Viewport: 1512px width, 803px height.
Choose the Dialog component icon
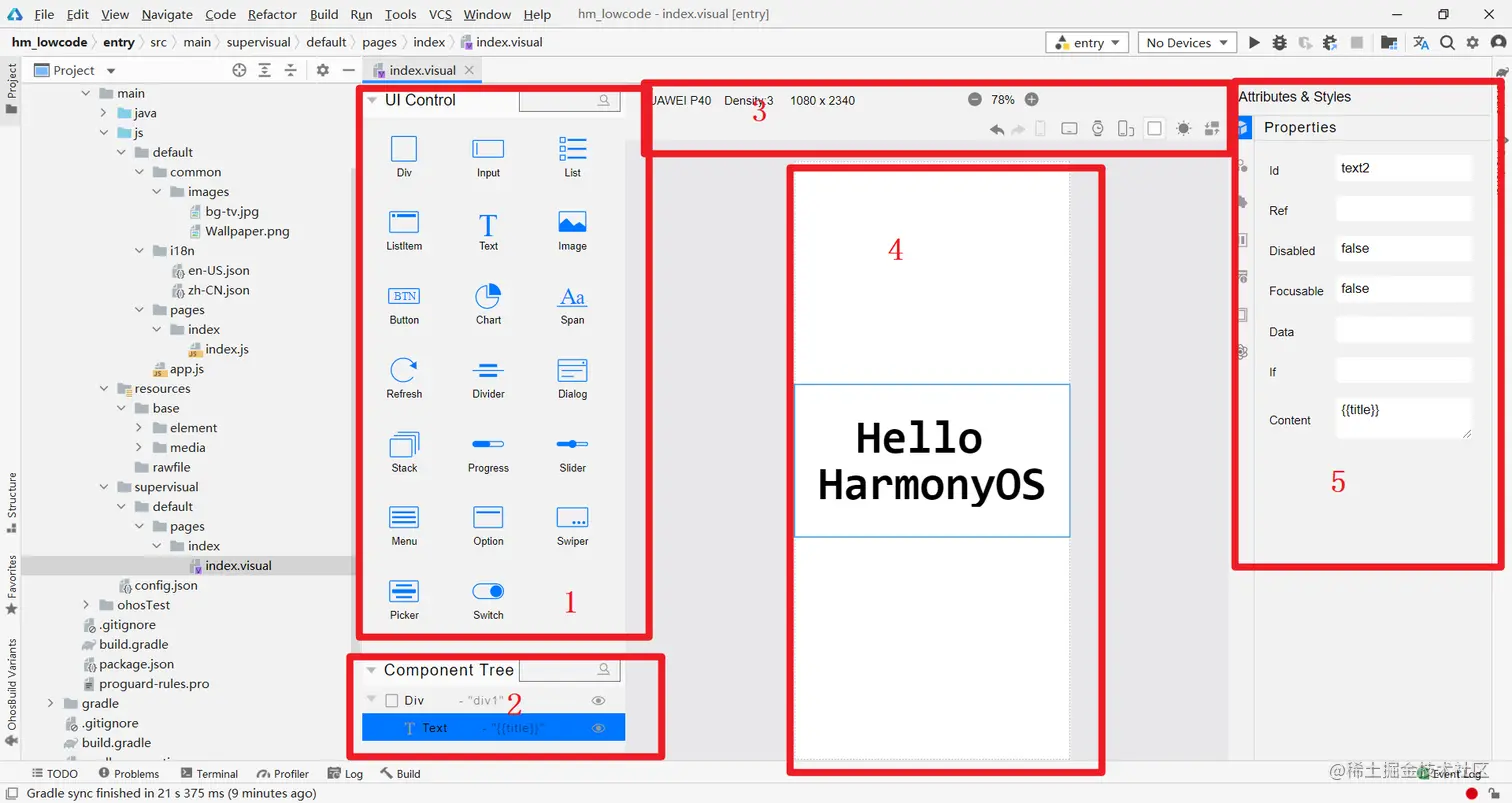(x=572, y=370)
